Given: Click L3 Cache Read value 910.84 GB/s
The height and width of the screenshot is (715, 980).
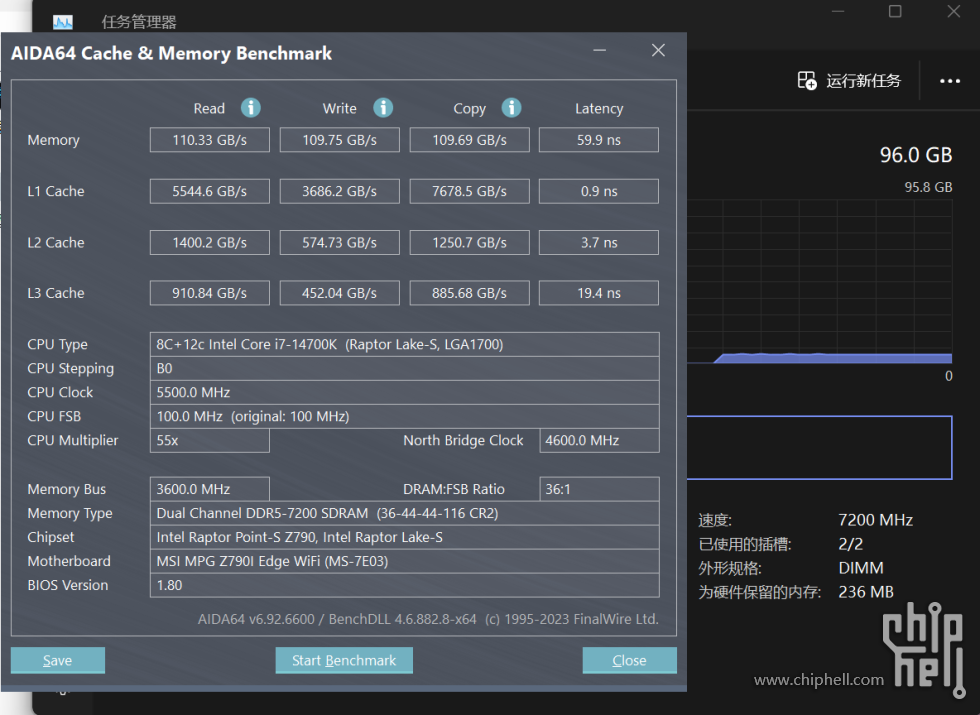Looking at the screenshot, I should (x=209, y=293).
